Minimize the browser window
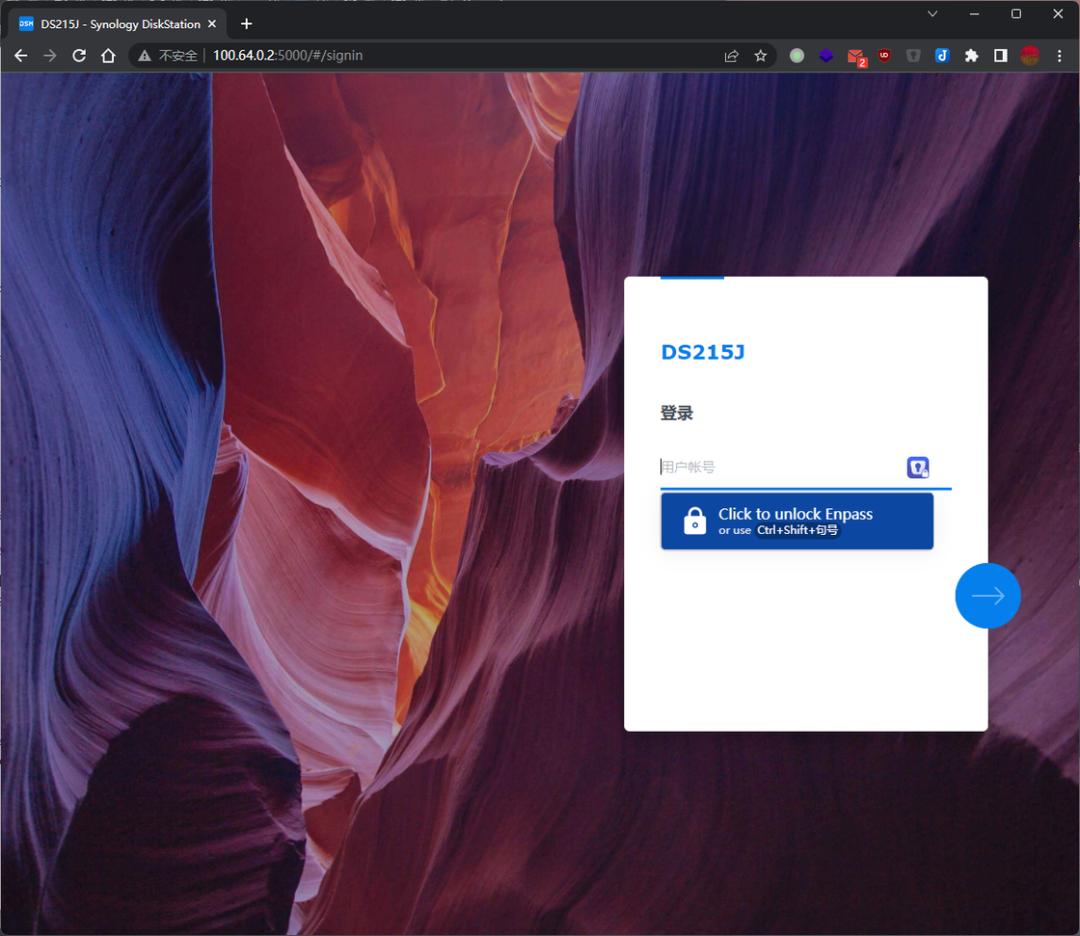The image size is (1080, 936). 974,14
